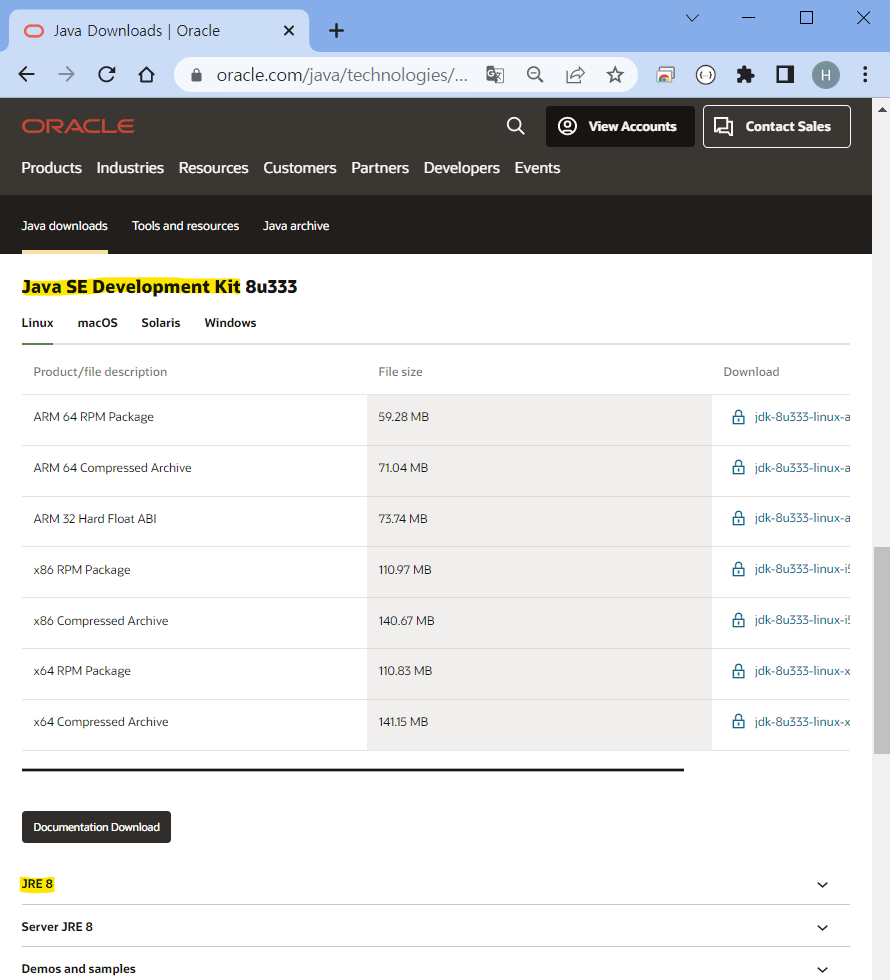Open the profile avatar H
The width and height of the screenshot is (890, 980).
(x=826, y=75)
